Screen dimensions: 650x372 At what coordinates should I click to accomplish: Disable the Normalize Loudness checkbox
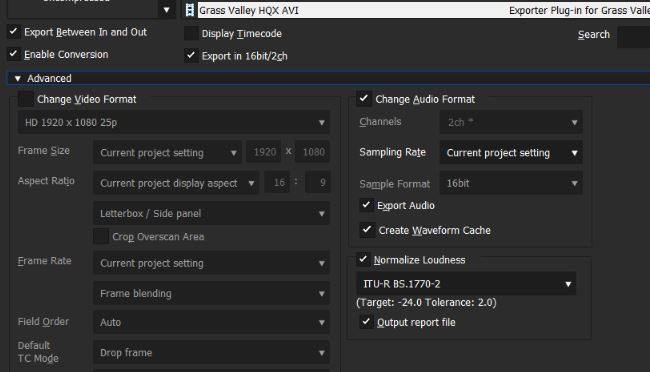click(x=363, y=260)
